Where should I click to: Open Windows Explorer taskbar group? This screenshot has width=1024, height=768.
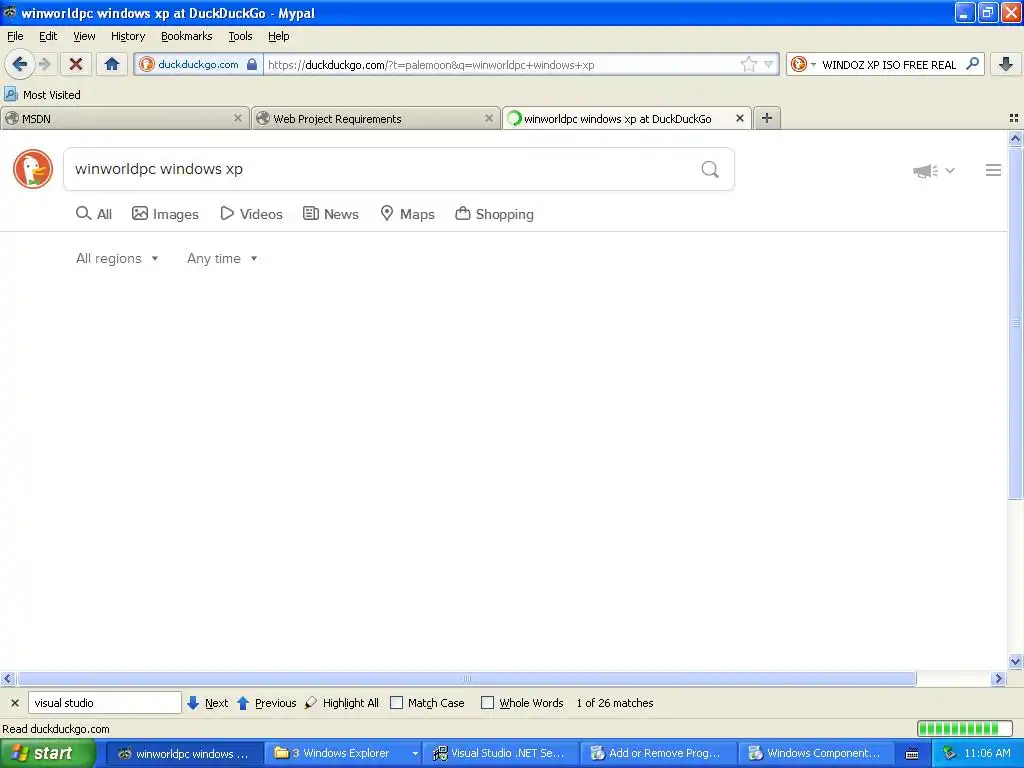click(344, 754)
